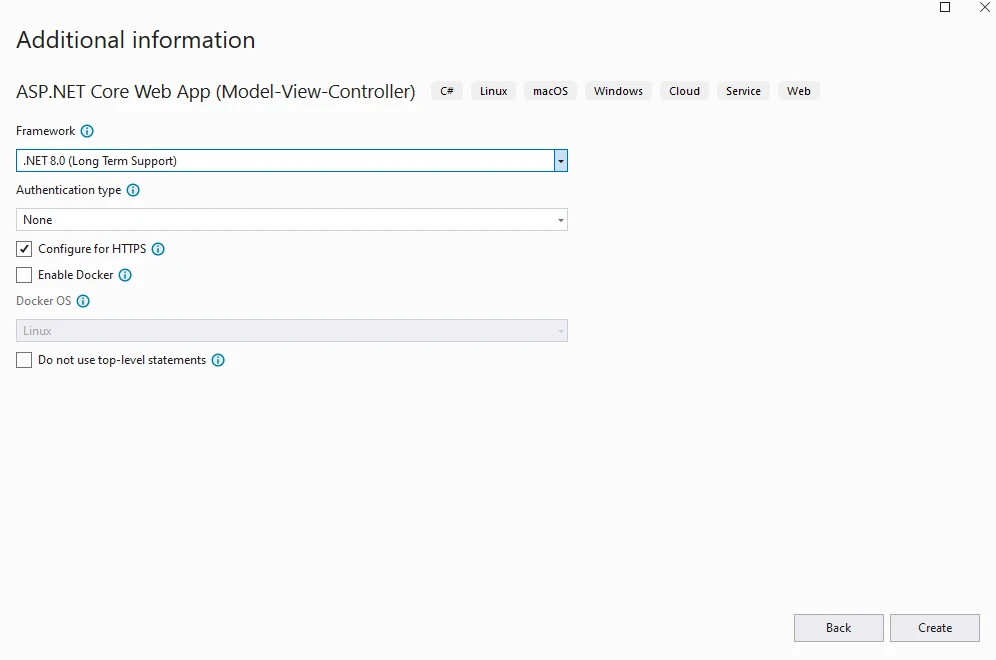Expand the Framework dropdown arrow

click(561, 160)
